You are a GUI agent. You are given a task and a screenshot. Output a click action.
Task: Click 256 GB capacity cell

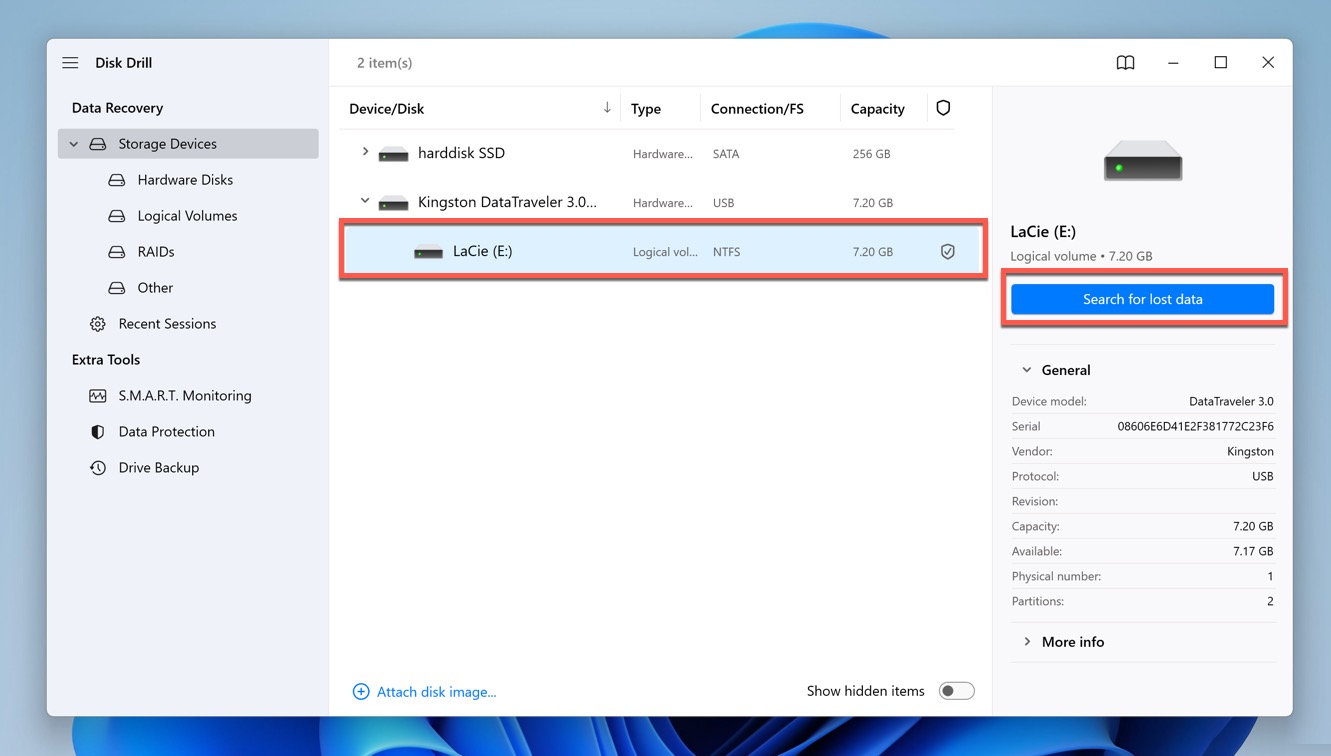pyautogui.click(x=871, y=154)
